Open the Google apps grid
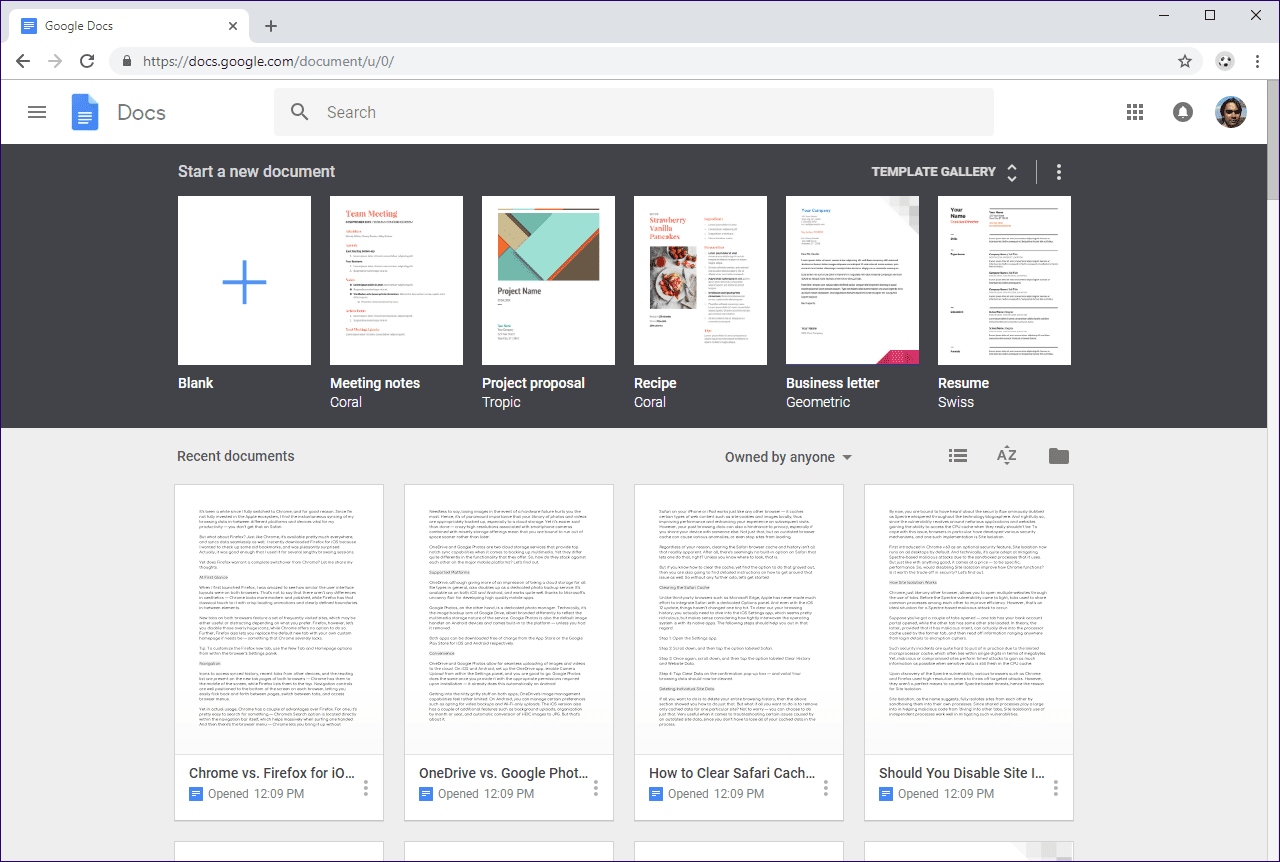The image size is (1280, 862). coord(1135,112)
